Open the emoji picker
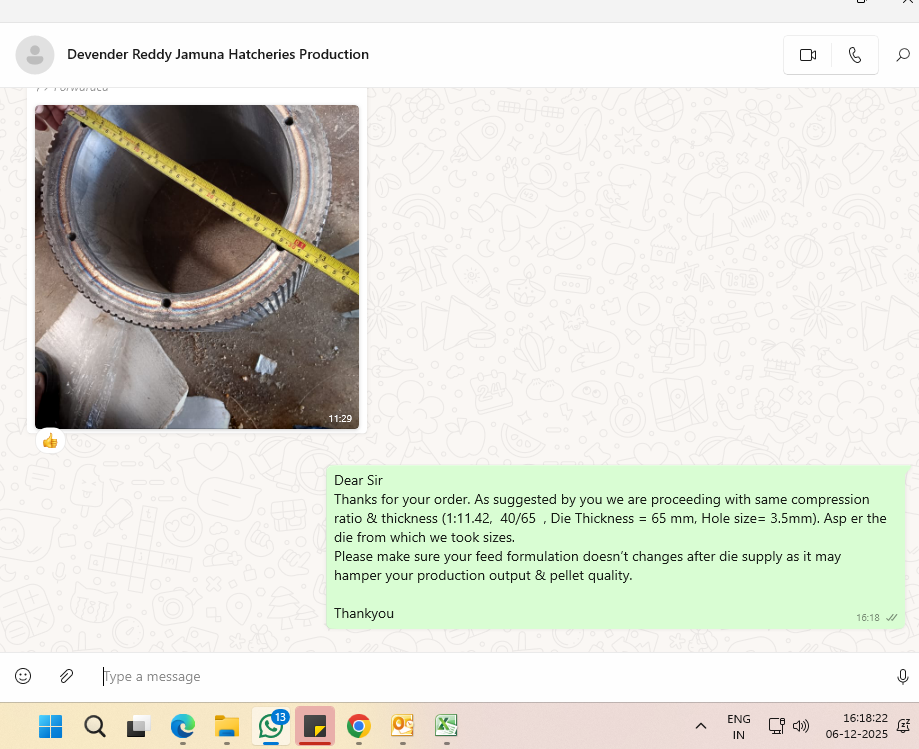 click(23, 676)
